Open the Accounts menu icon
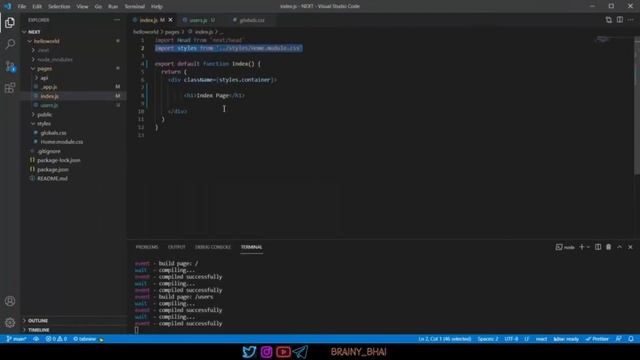The width and height of the screenshot is (640, 360). tap(10, 301)
